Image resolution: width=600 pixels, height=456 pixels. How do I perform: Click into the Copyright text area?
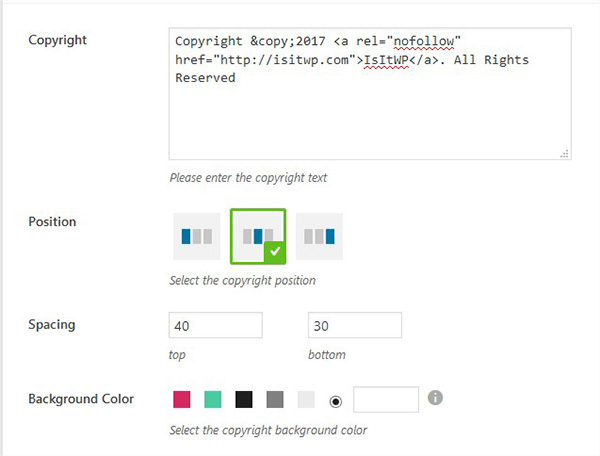370,94
